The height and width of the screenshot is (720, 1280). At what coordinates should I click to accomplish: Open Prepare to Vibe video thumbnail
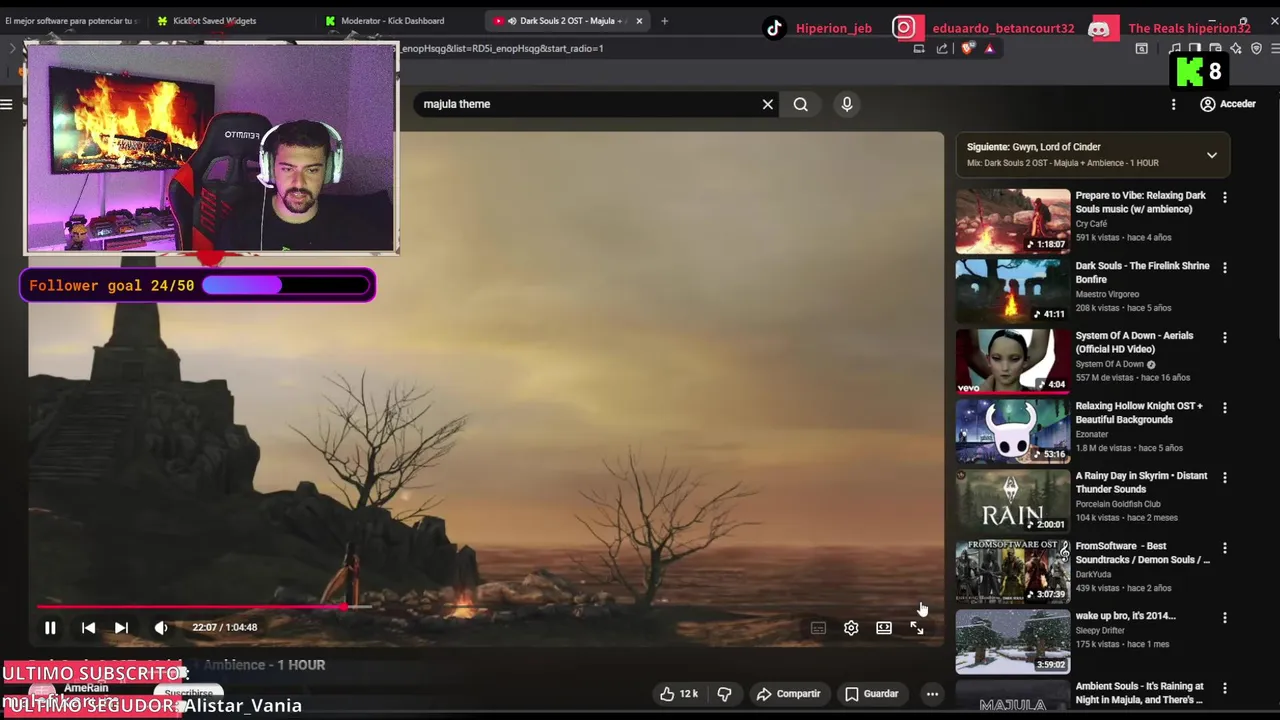coord(1012,221)
